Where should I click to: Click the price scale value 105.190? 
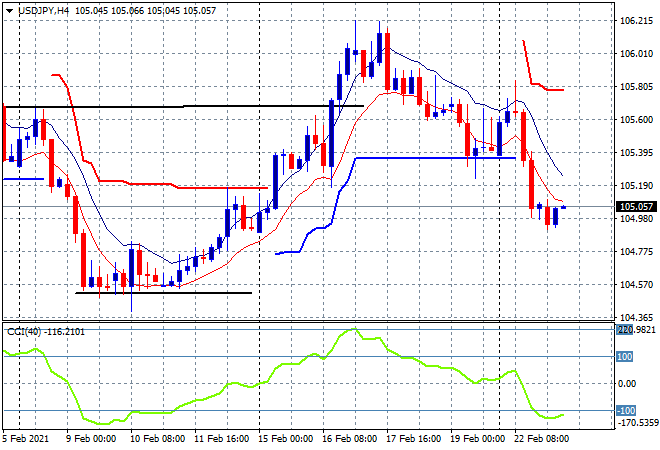click(636, 186)
